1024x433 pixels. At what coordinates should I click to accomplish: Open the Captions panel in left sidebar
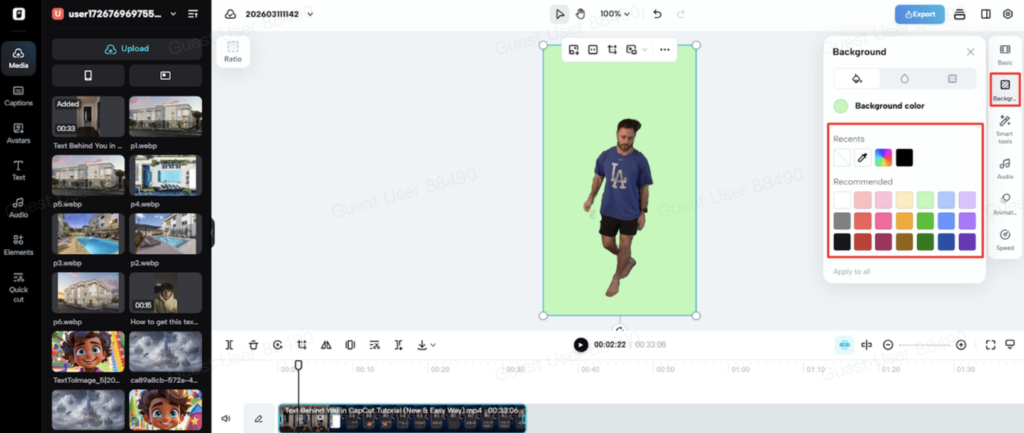pos(18,95)
